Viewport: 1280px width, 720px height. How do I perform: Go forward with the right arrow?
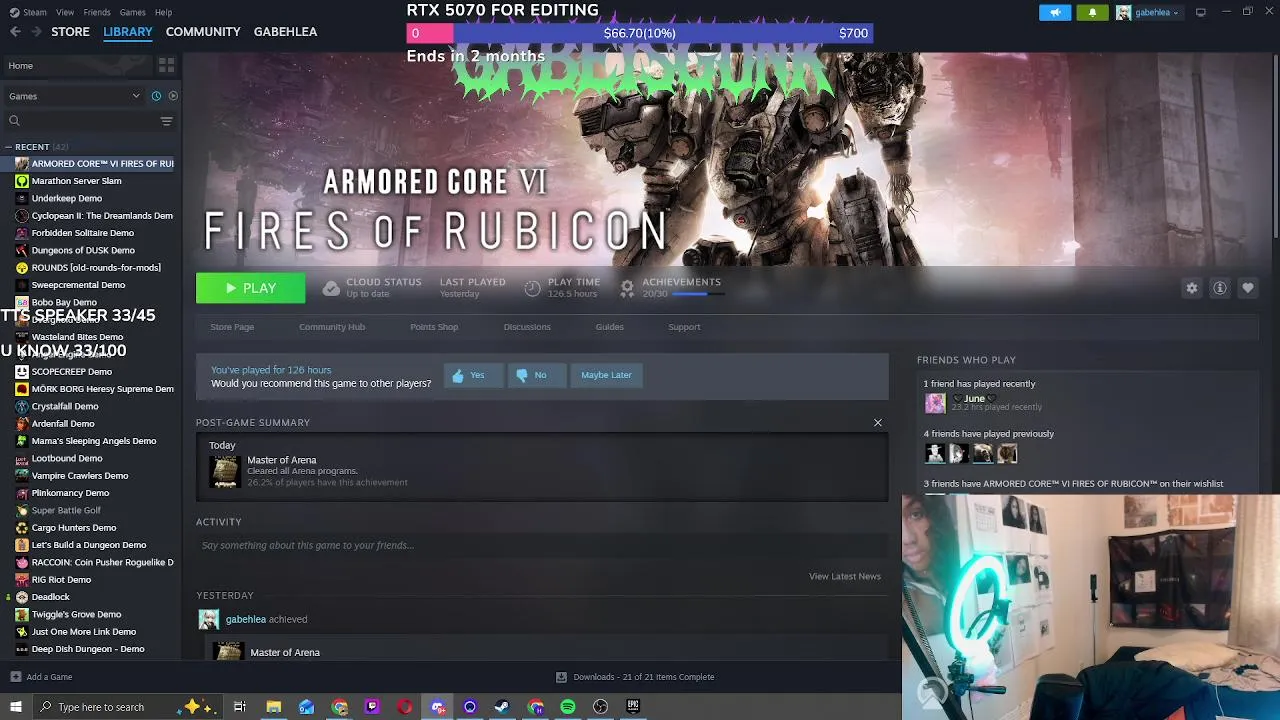pos(36,32)
